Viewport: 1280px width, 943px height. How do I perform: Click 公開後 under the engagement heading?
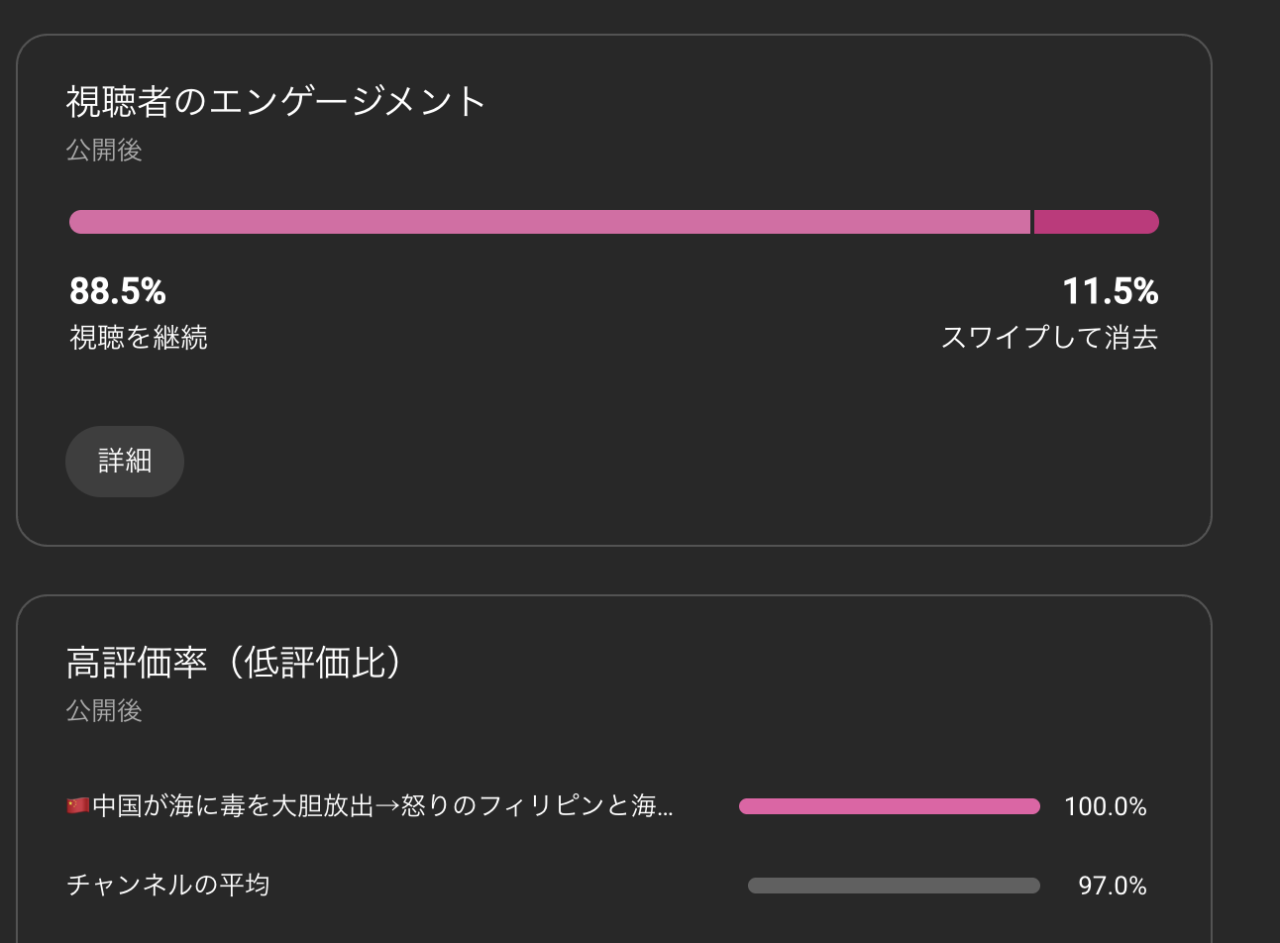tap(104, 151)
